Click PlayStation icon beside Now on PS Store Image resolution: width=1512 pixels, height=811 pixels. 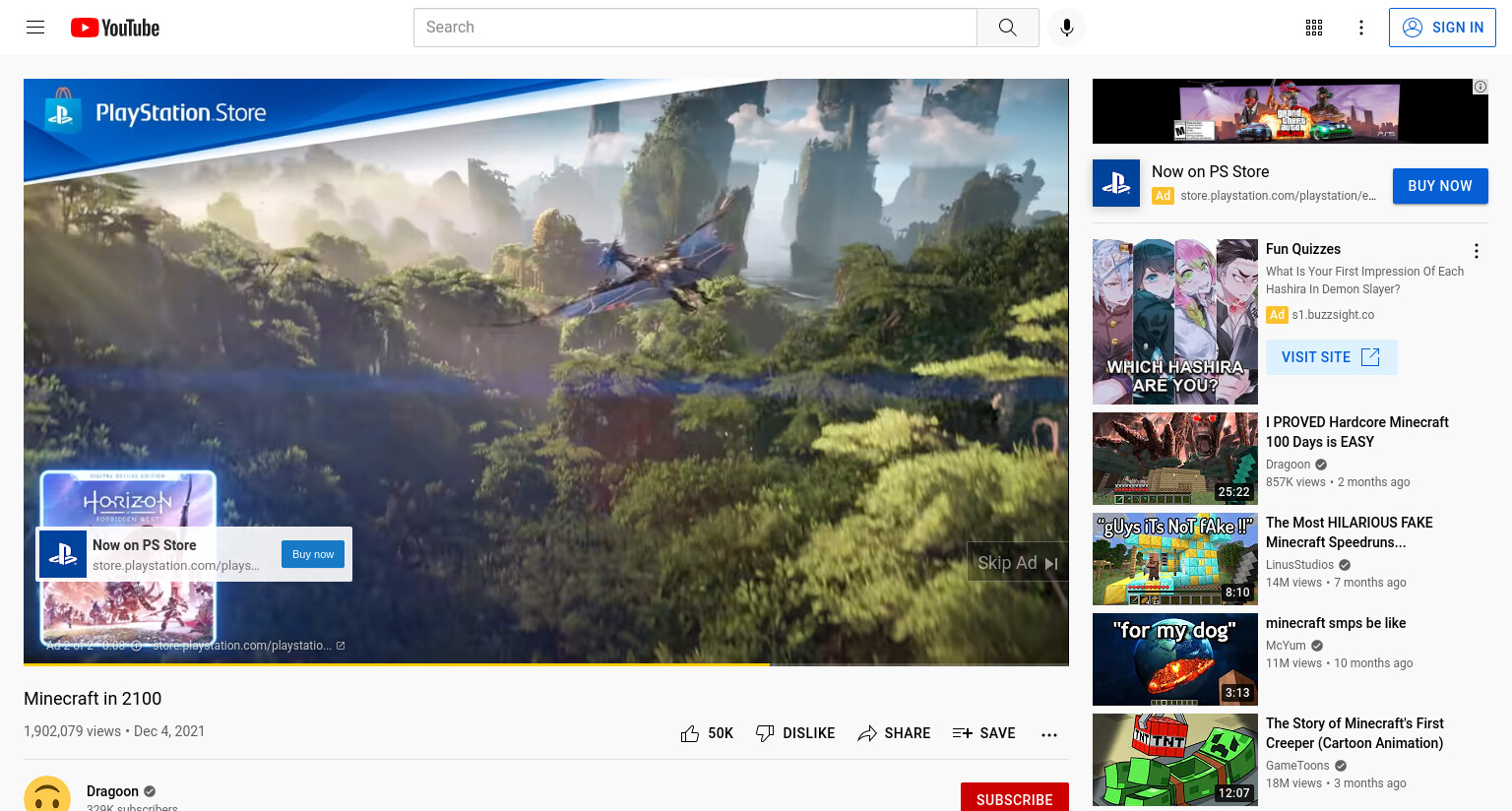point(1116,183)
